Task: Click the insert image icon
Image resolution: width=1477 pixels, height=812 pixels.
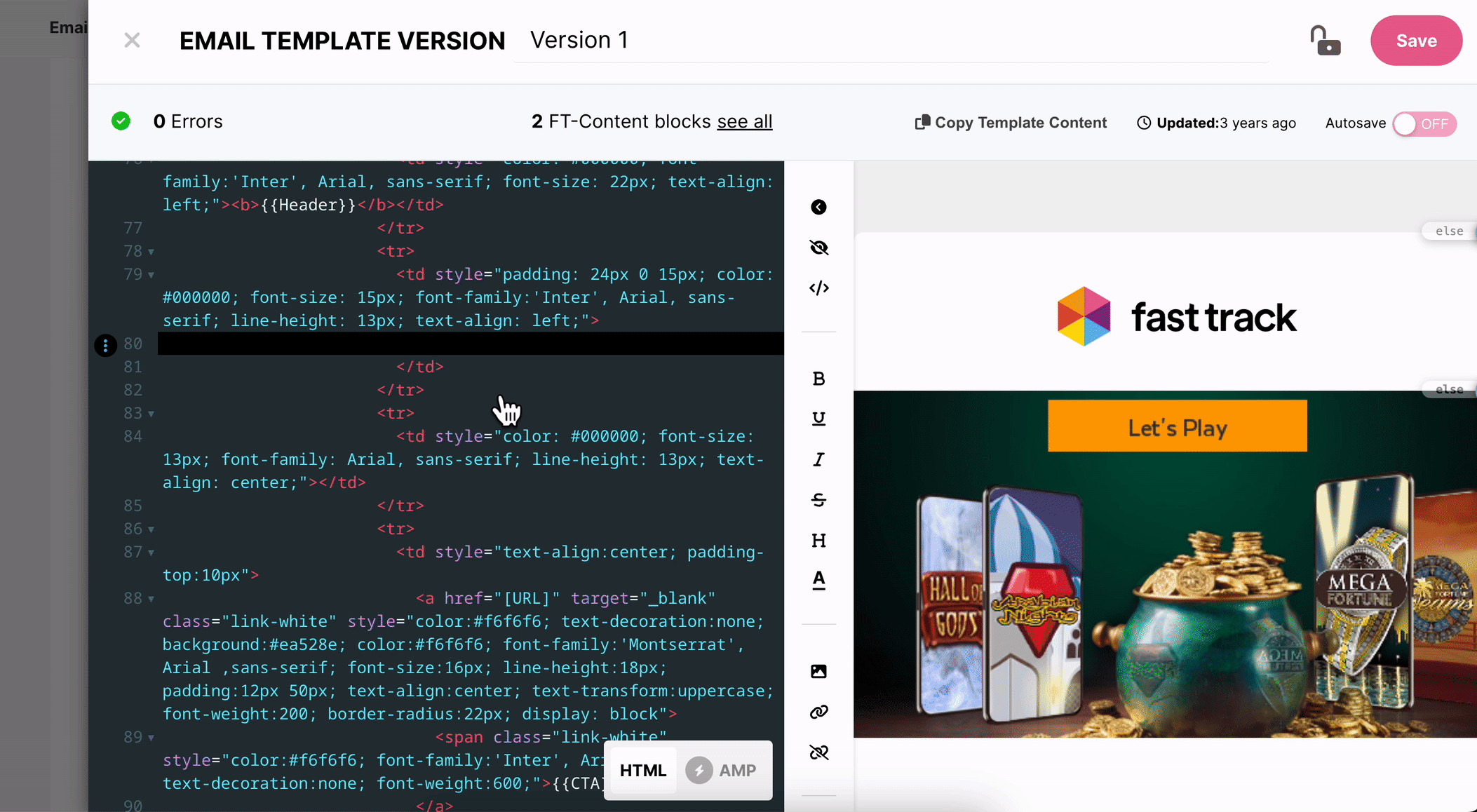Action: tap(818, 672)
